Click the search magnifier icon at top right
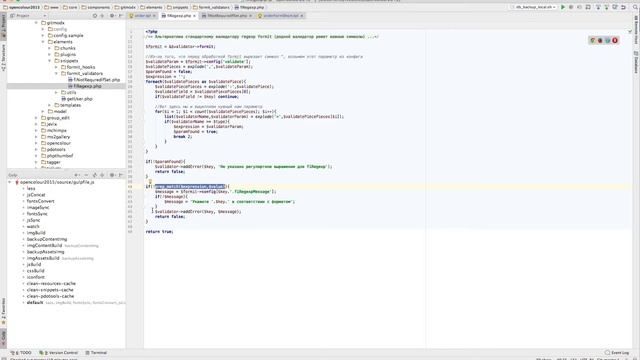 click(x=635, y=7)
